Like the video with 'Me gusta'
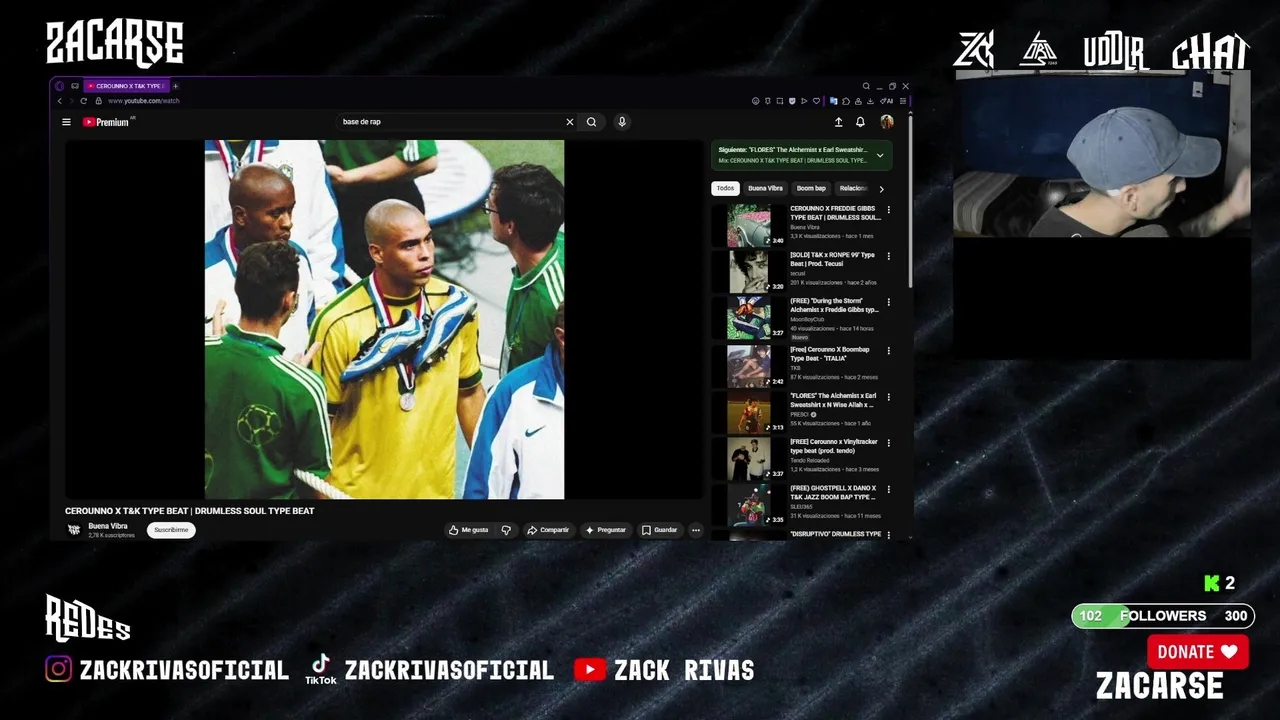 click(468, 530)
